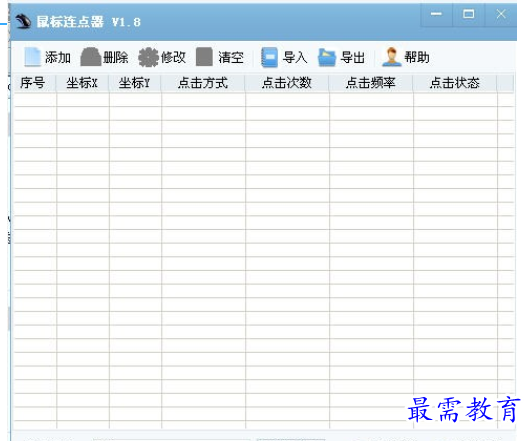Click the 修改 (Modify) gear icon
Viewport: 529px width, 441px height.
tap(148, 57)
